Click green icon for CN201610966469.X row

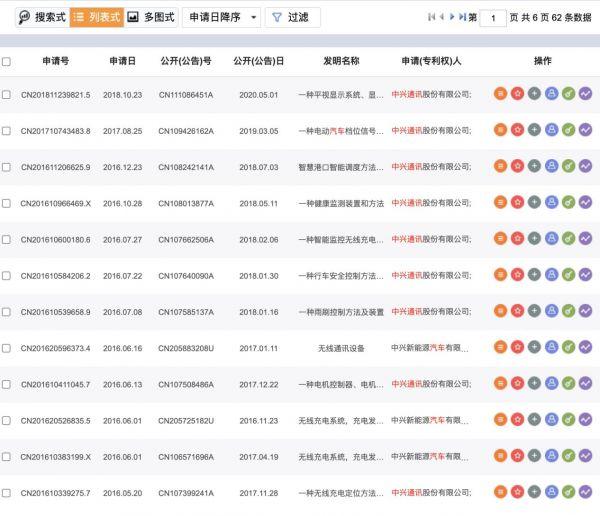tap(569, 202)
